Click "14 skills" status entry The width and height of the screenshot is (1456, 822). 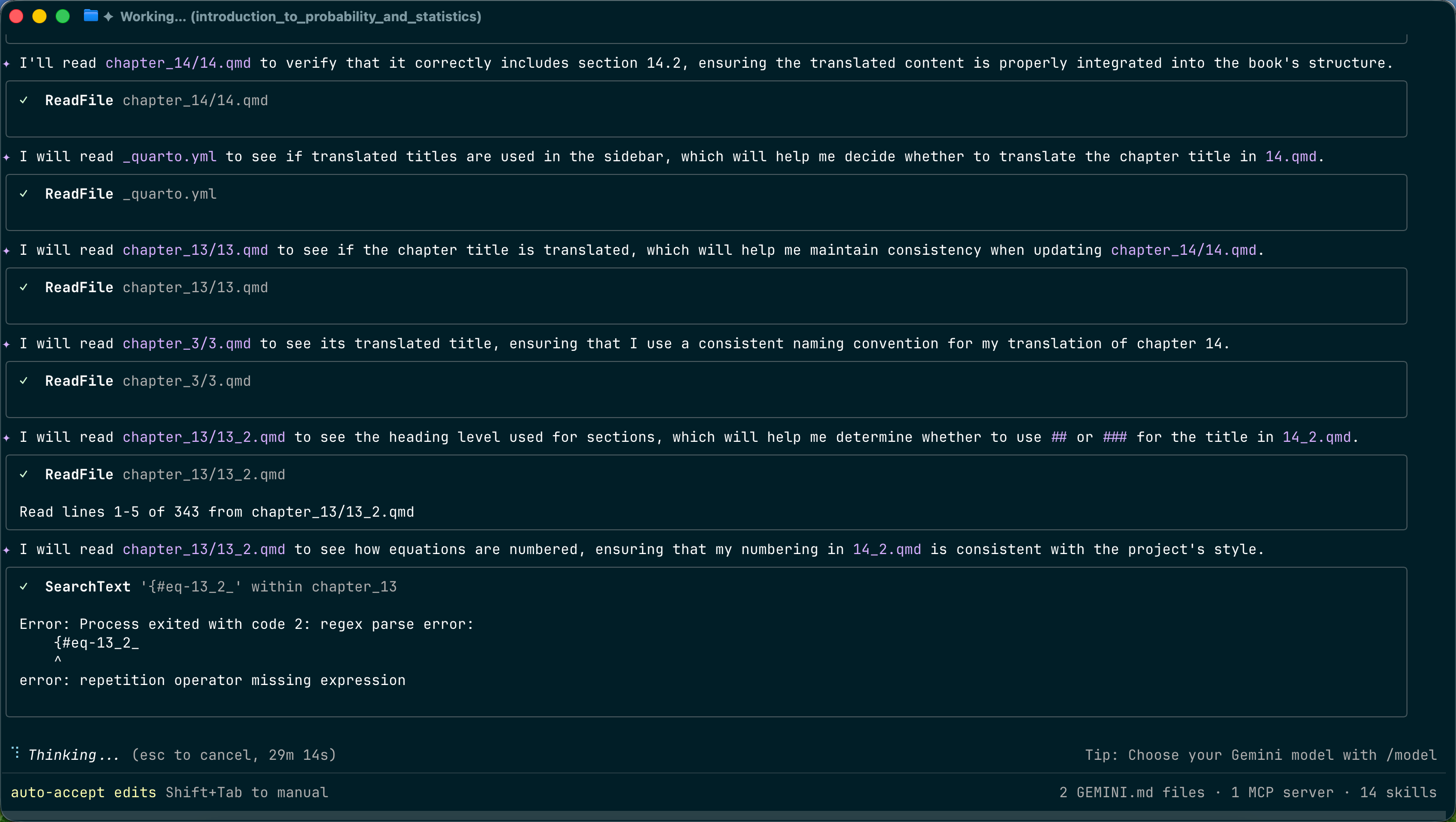click(x=1398, y=792)
